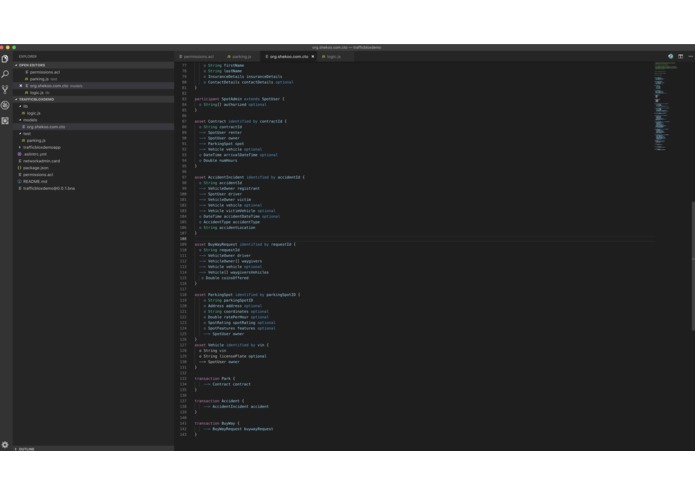Image resolution: width=695 pixels, height=494 pixels.
Task: Click the 'DateTime arrivalDateTime optional' line
Action: click(x=238, y=155)
